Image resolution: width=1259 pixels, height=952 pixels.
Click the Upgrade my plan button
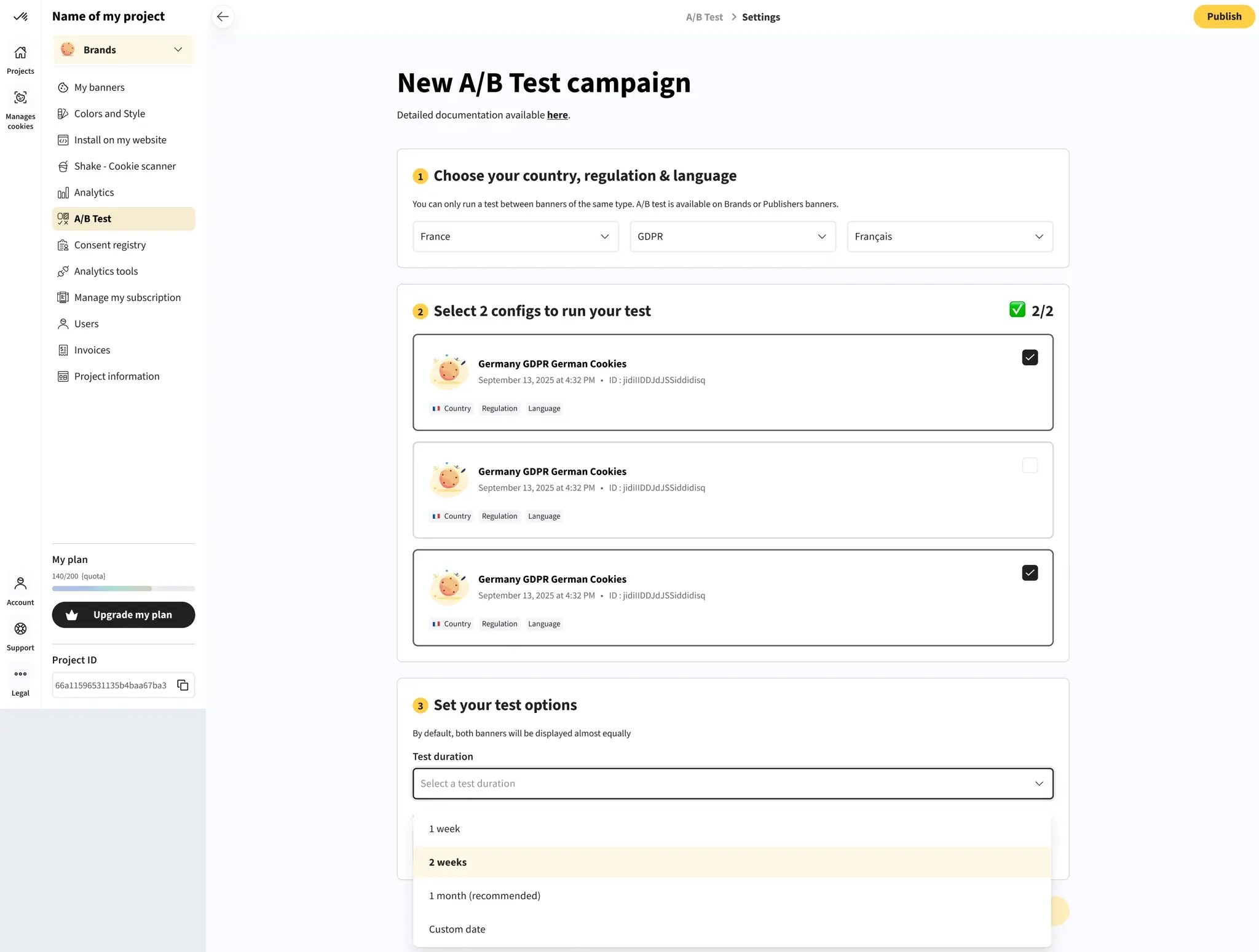124,615
